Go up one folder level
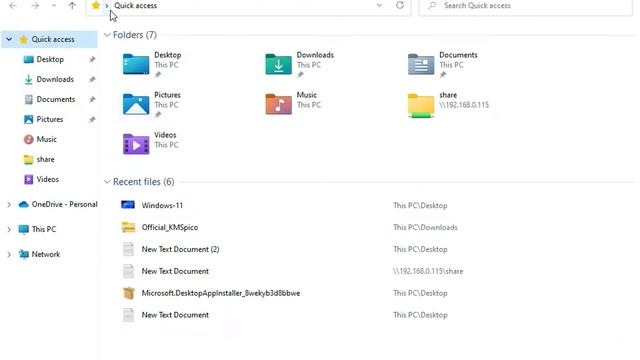640x360 pixels. click(x=72, y=6)
